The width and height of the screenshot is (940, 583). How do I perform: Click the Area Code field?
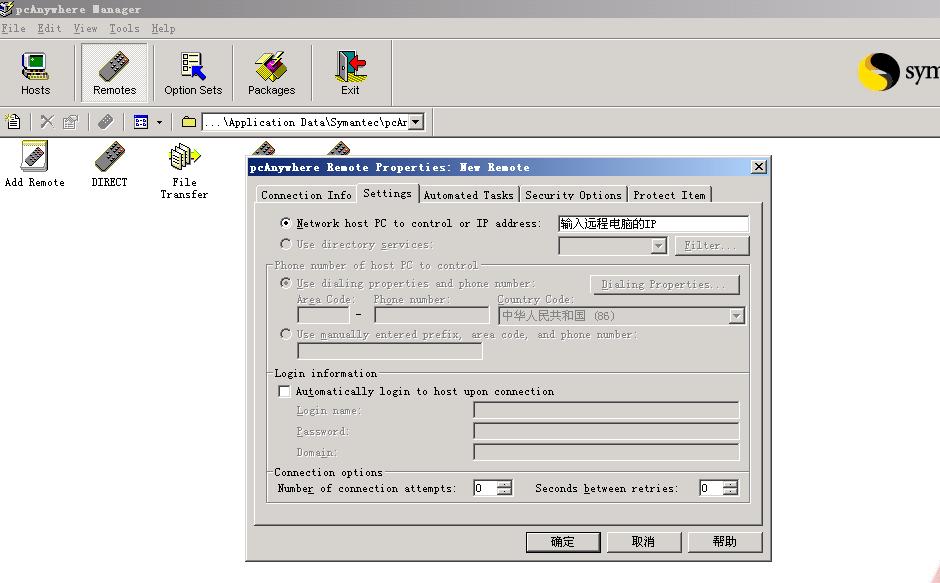point(323,315)
